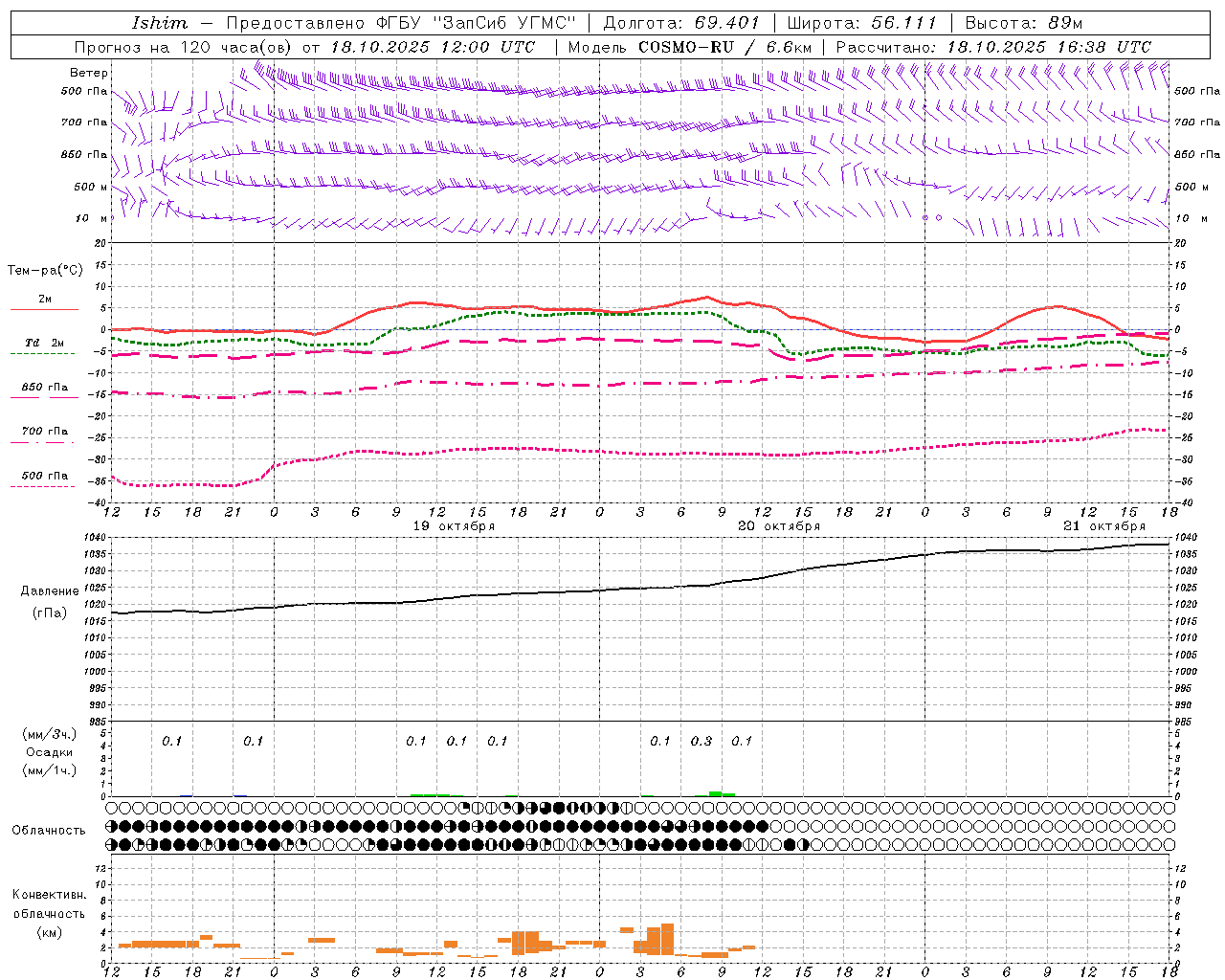This screenshot has height=980, width=1225.
Task: Click the tallest orange convective cloud bar
Action: tap(667, 939)
